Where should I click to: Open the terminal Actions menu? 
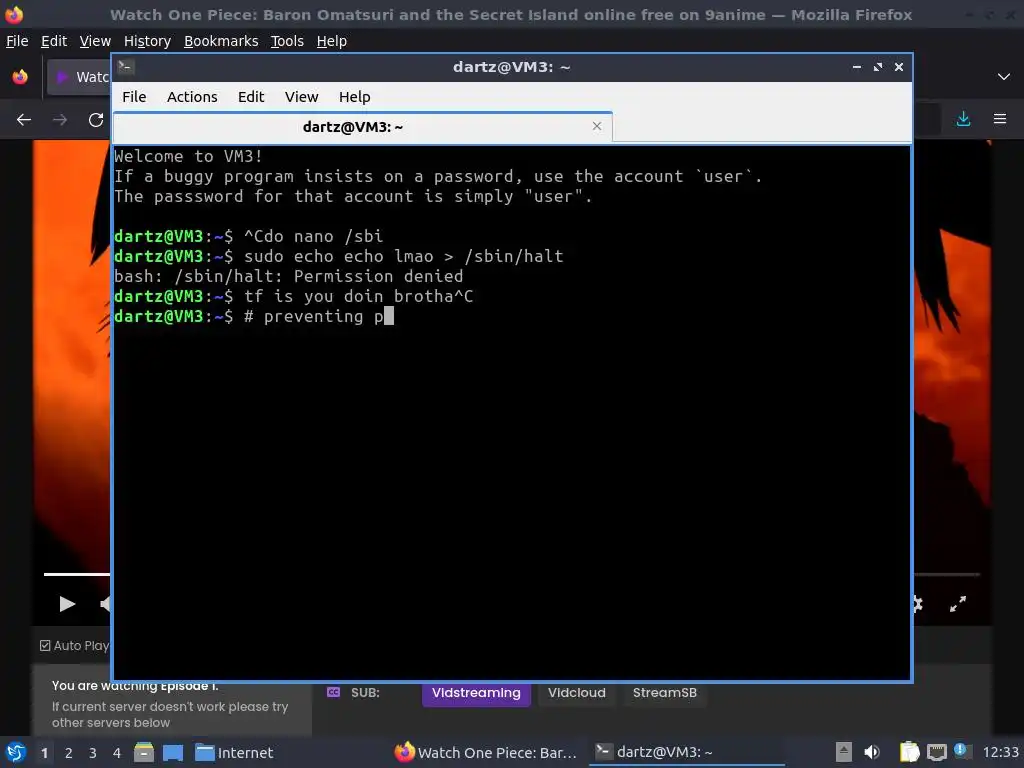(192, 97)
